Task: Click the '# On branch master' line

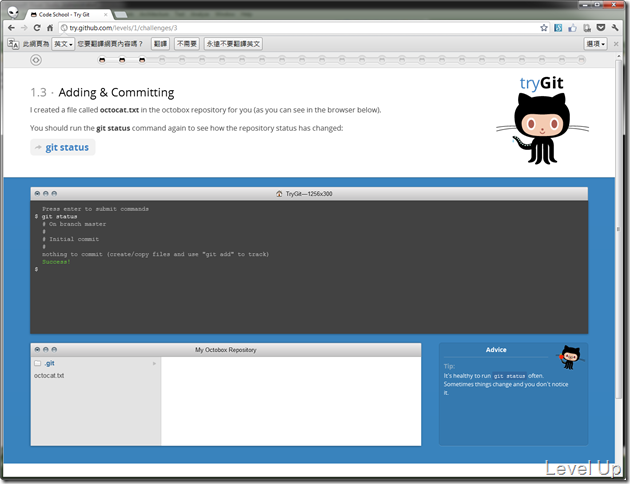Action: coord(74,224)
